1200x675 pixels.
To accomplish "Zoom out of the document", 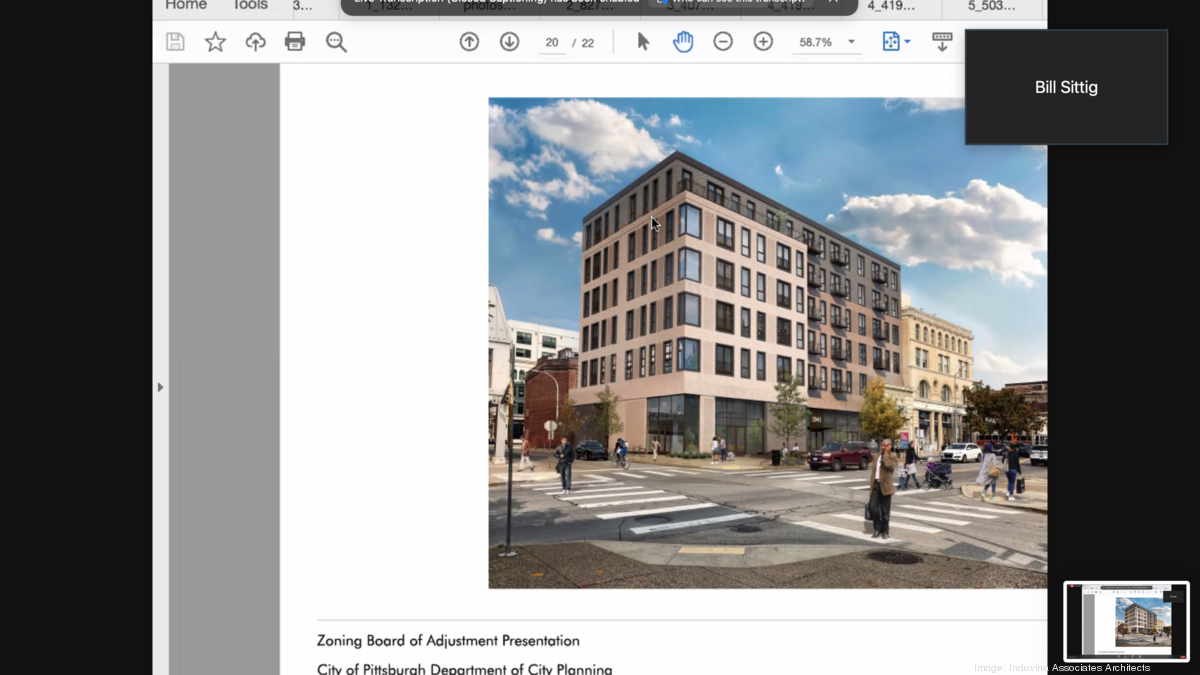I will coord(723,41).
